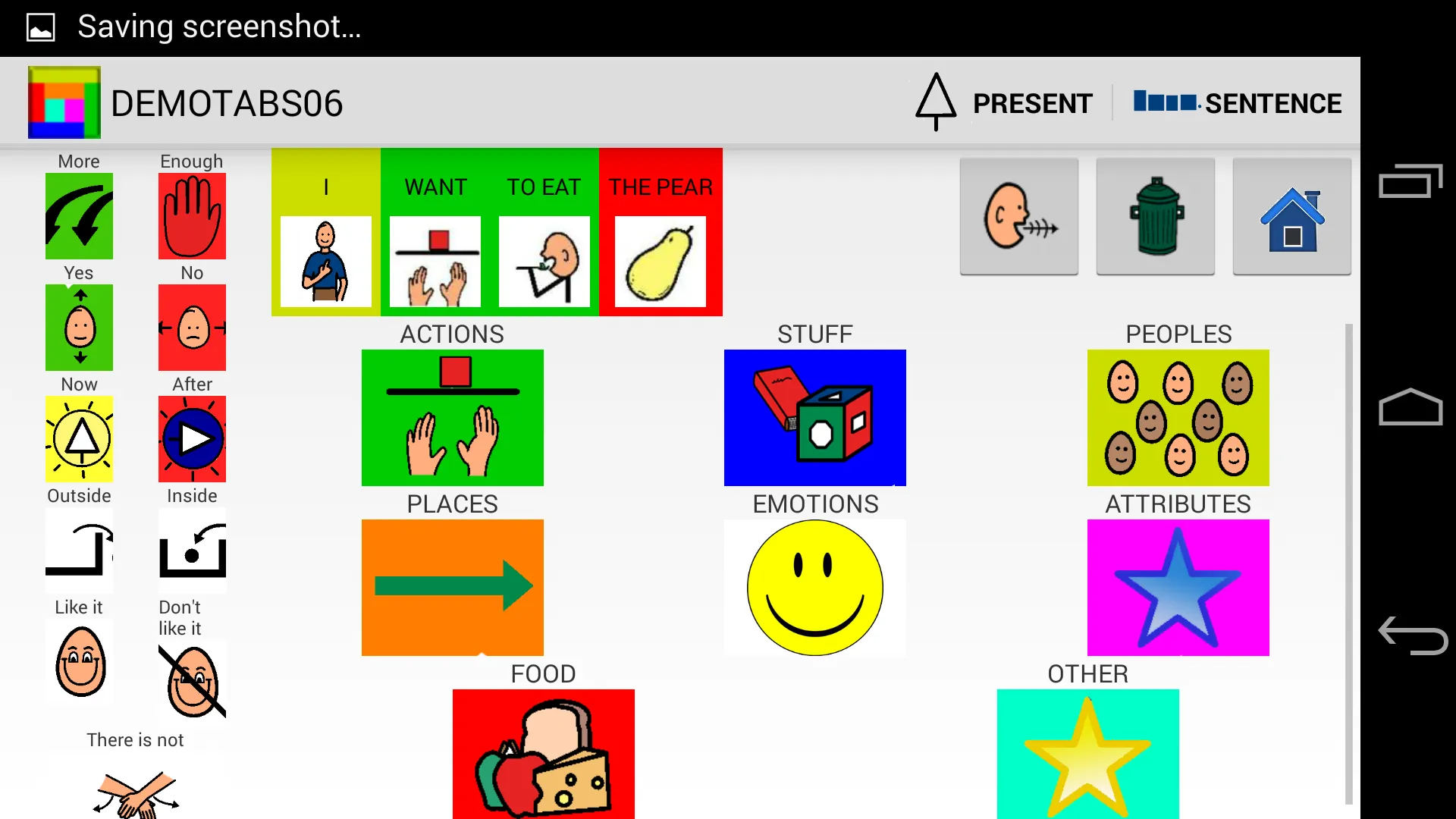Select the OTHER category icon
Viewport: 1456px width, 819px height.
click(1088, 754)
